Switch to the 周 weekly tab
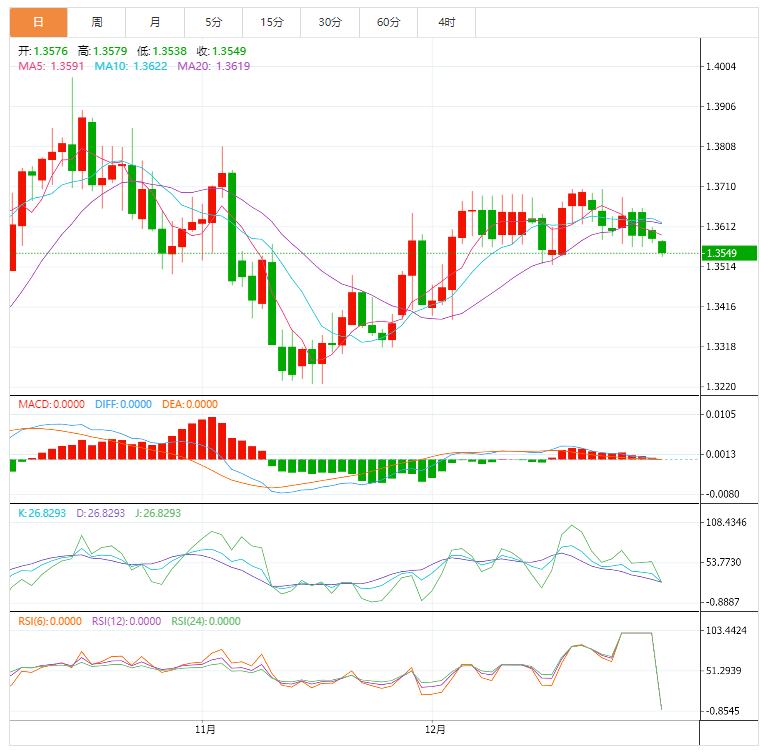761x753 pixels. (97, 22)
